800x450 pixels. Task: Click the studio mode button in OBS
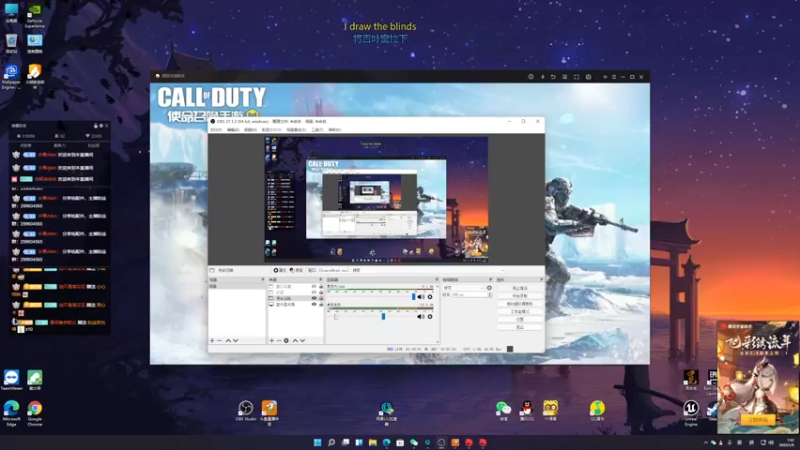pos(519,311)
